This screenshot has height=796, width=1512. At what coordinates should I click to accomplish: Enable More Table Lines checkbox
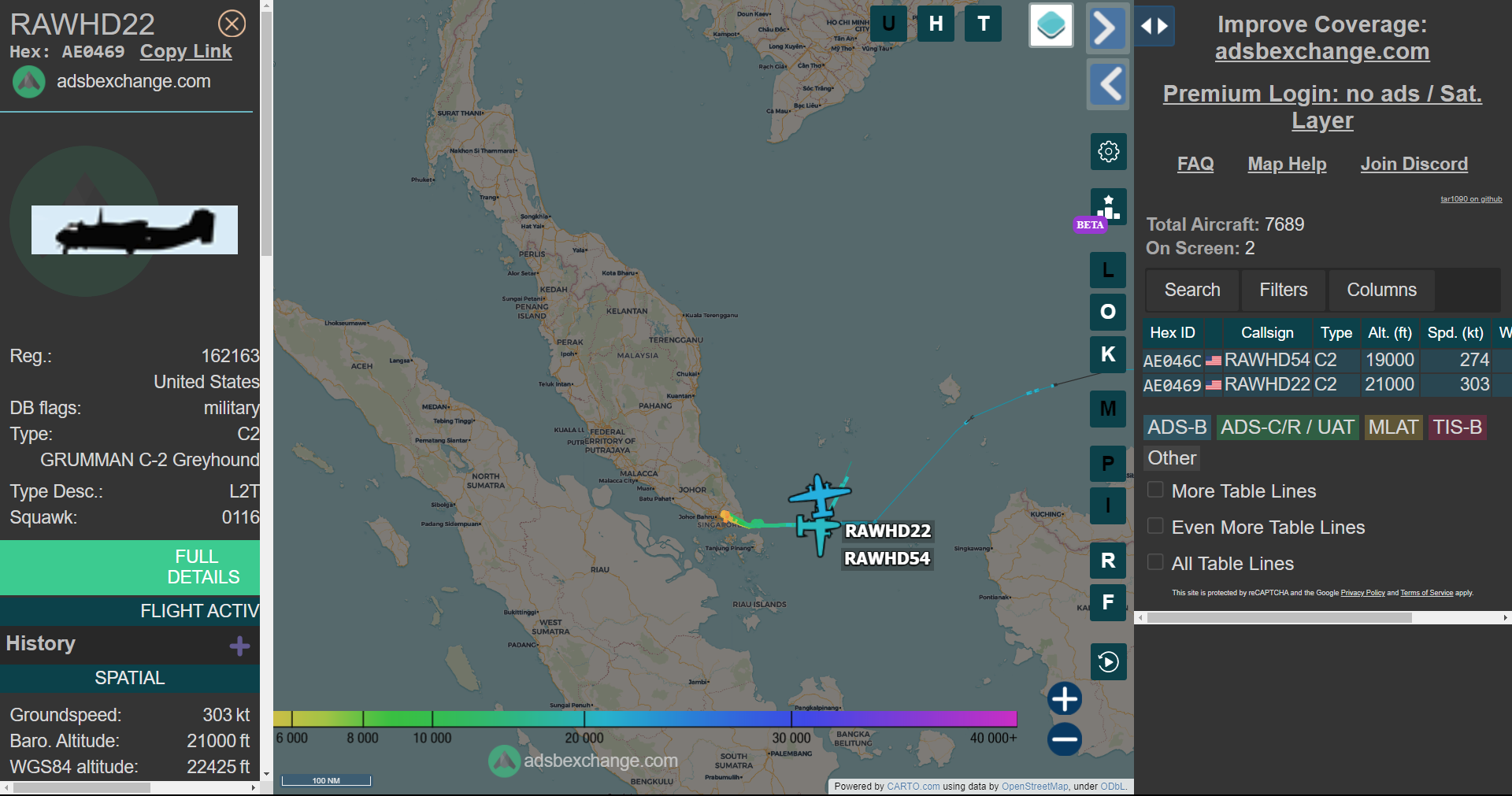tap(1155, 490)
